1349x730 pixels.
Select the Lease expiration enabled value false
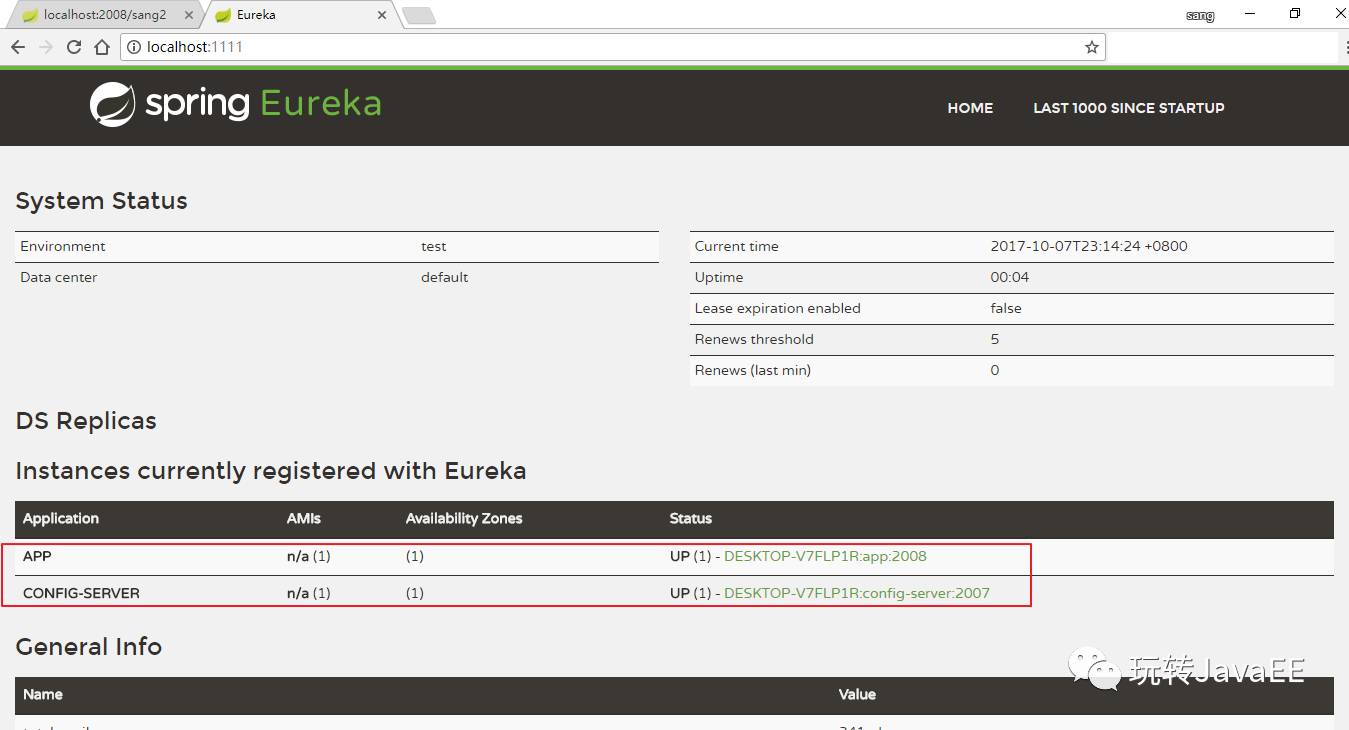1006,308
